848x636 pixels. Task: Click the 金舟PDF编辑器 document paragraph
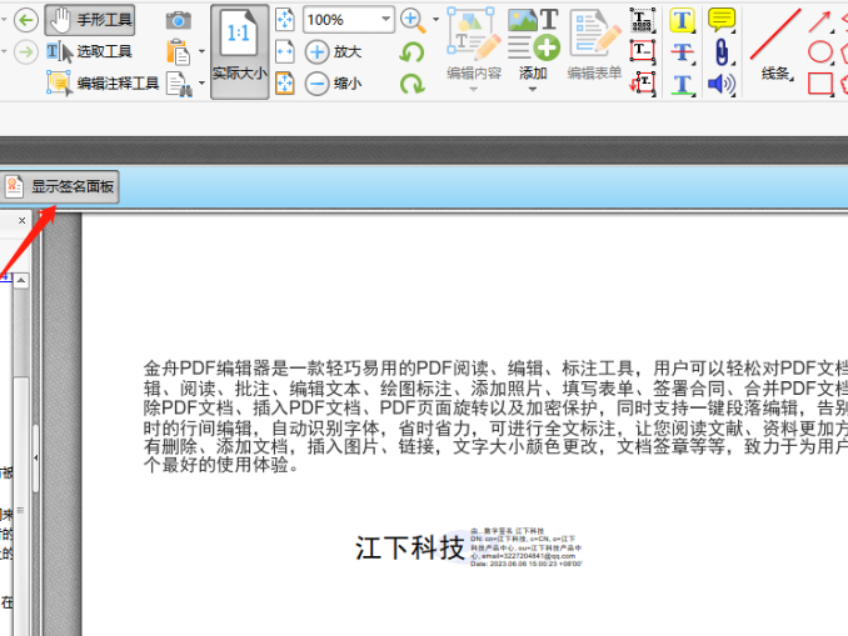[495, 416]
